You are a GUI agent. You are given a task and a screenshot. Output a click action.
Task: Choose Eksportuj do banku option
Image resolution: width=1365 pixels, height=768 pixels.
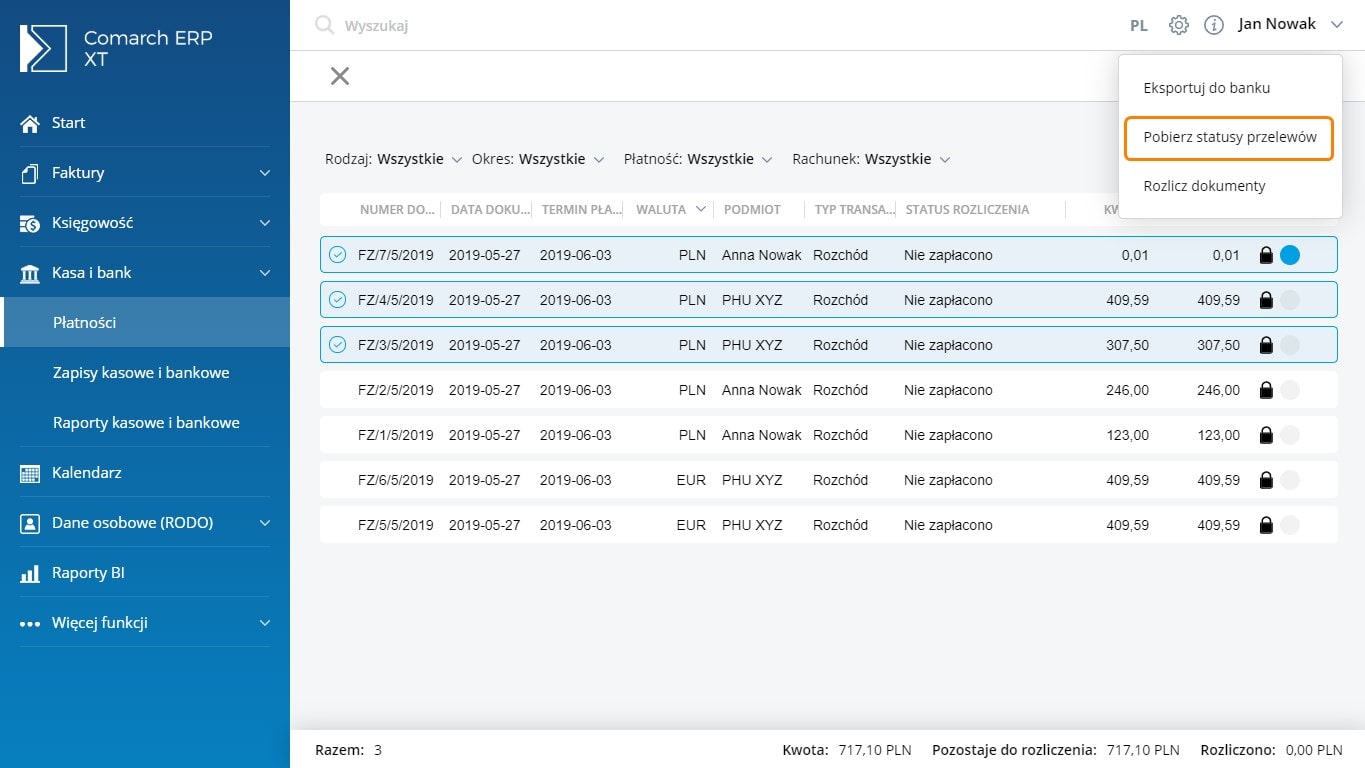point(1207,88)
